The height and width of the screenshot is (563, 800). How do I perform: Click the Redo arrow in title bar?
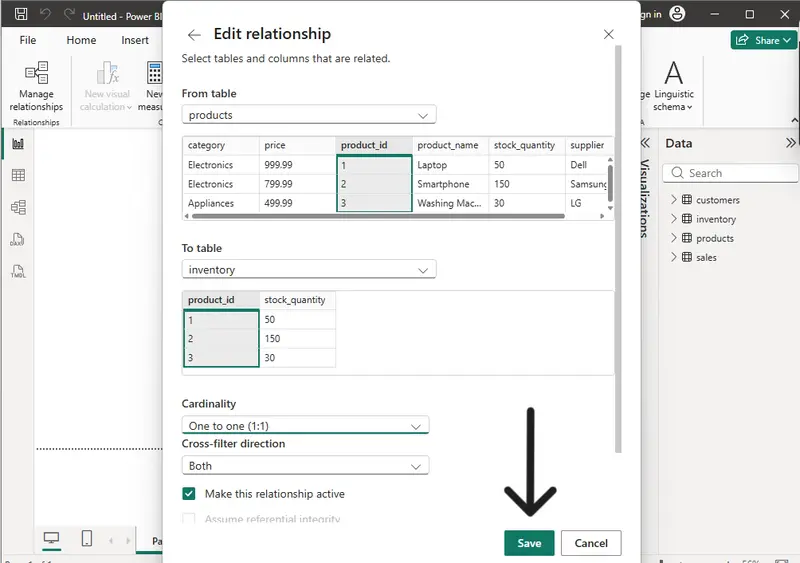coord(69,14)
